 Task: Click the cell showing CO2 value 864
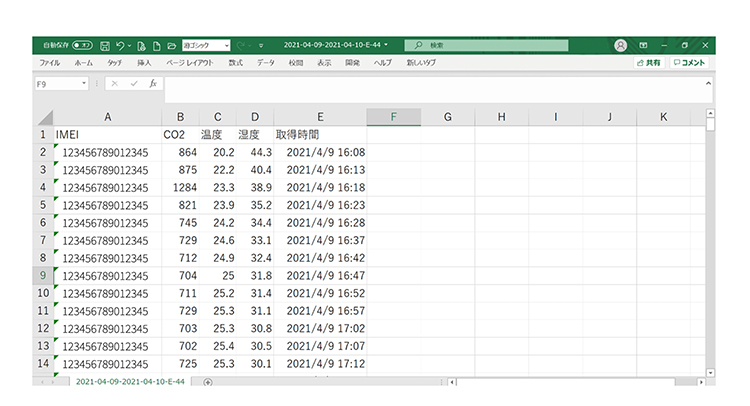180,153
